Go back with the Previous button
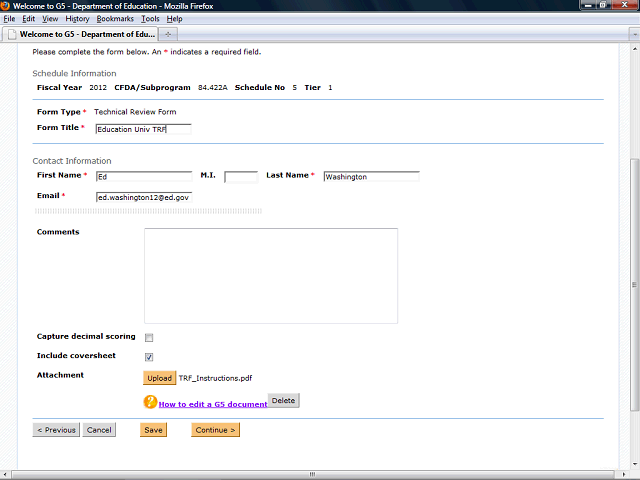640x480 pixels. [56, 430]
